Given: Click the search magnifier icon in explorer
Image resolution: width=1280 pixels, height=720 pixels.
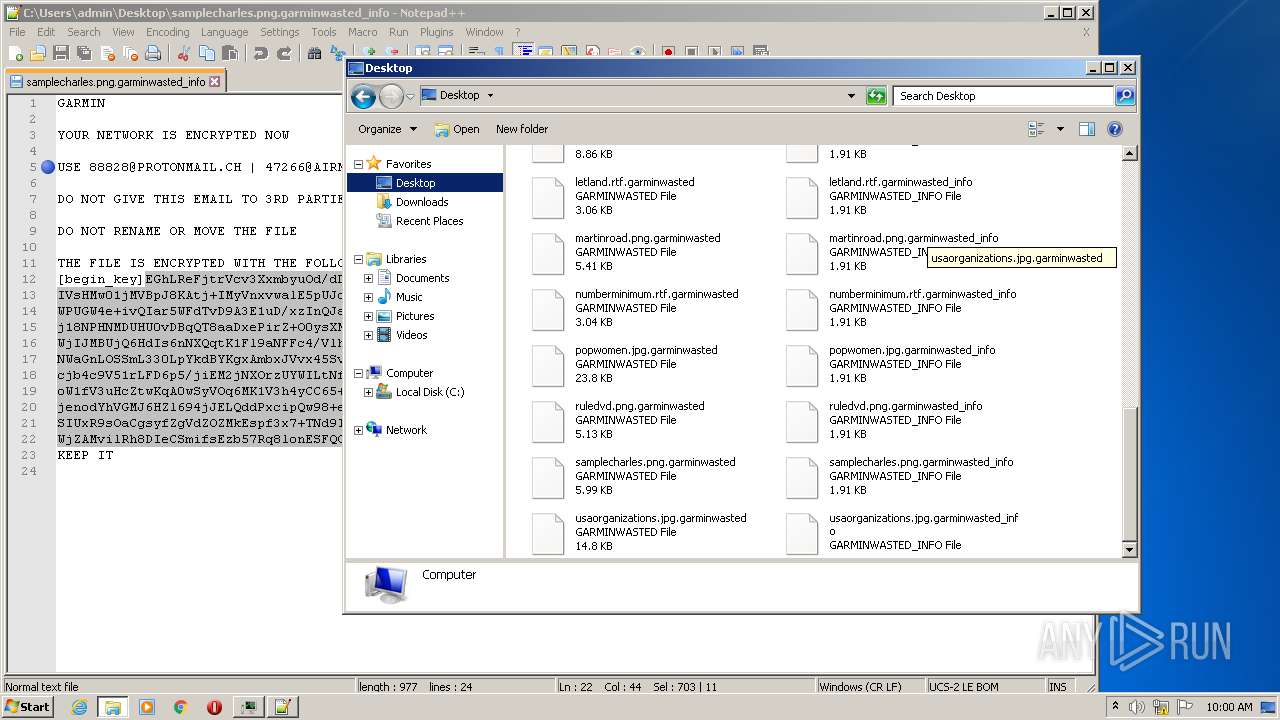Looking at the screenshot, I should (1125, 96).
